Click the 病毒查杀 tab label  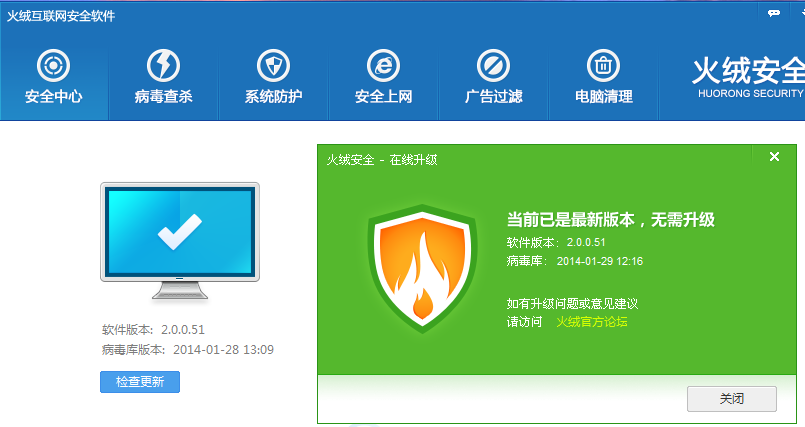[163, 97]
